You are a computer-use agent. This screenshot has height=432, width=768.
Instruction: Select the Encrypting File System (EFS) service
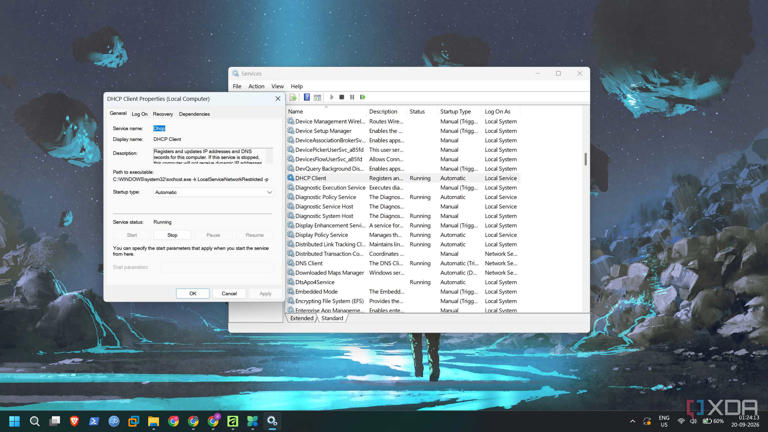(403, 301)
